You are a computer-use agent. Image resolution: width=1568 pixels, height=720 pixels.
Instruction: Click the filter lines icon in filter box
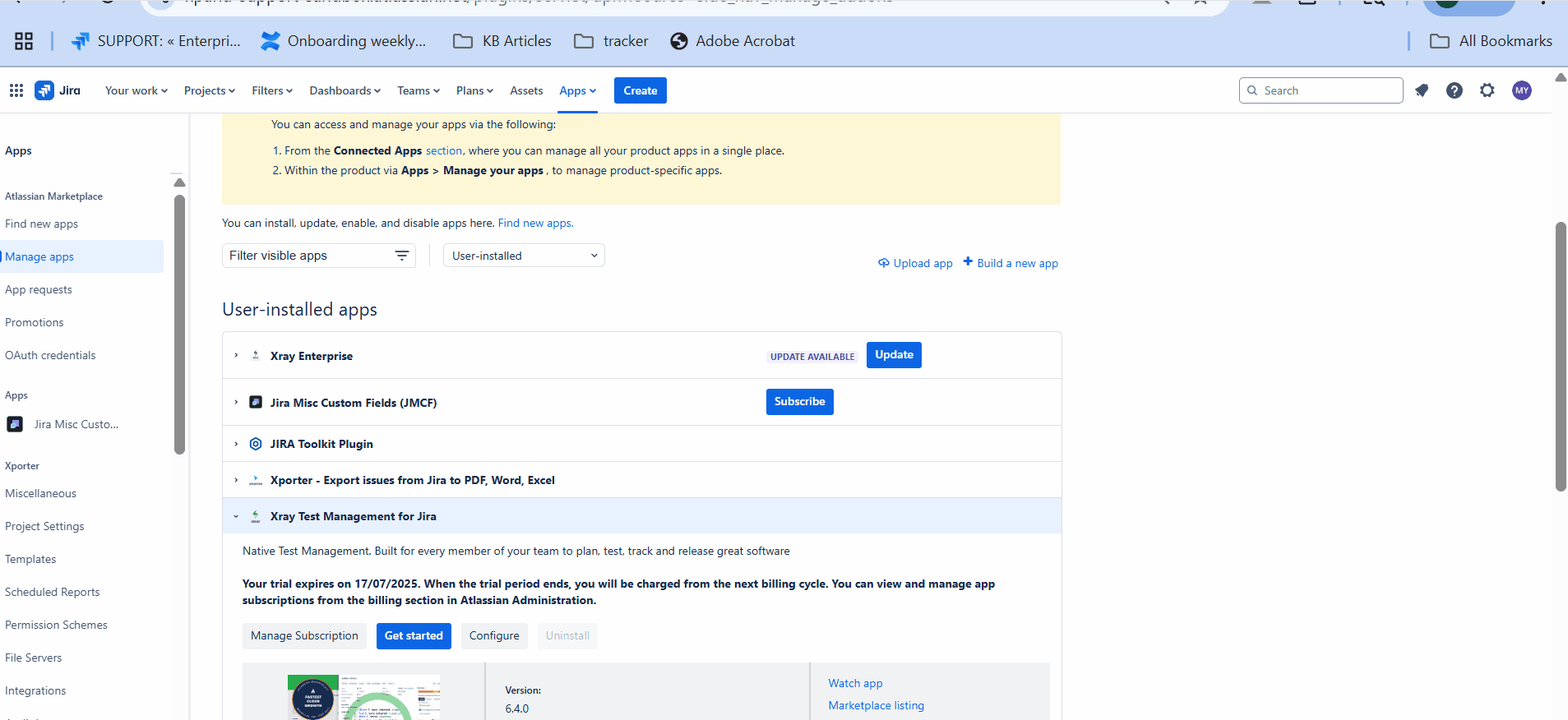coord(402,256)
